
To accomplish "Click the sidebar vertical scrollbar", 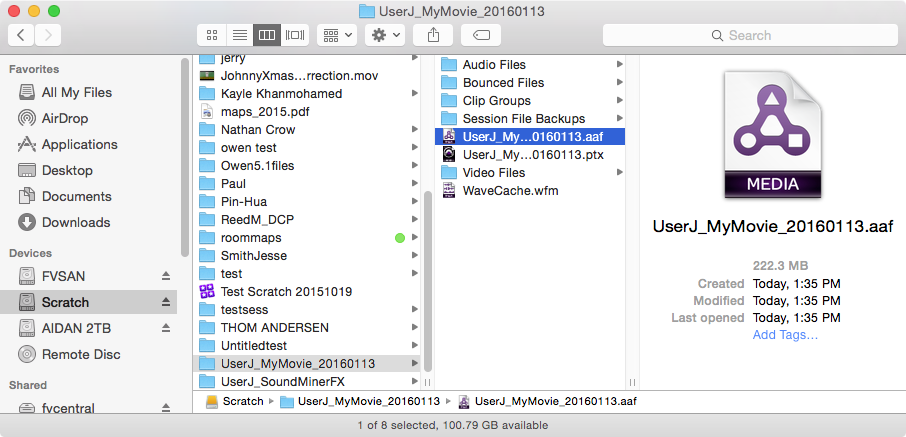I will pyautogui.click(x=185, y=158).
